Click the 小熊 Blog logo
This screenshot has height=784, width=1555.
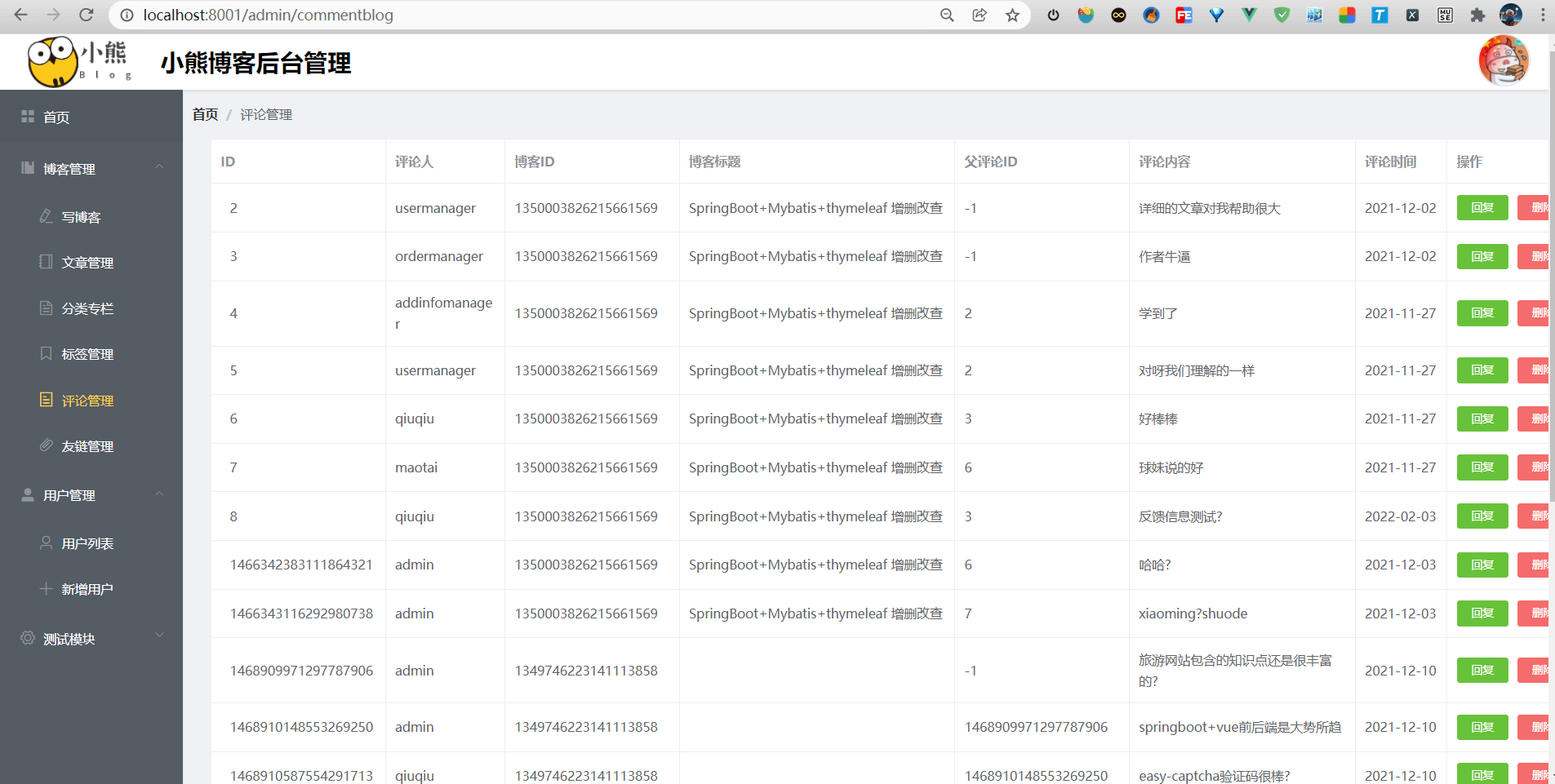pyautogui.click(x=79, y=62)
